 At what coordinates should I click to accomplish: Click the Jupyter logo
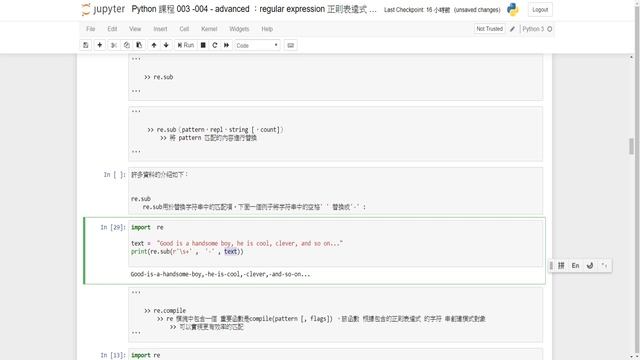click(103, 9)
